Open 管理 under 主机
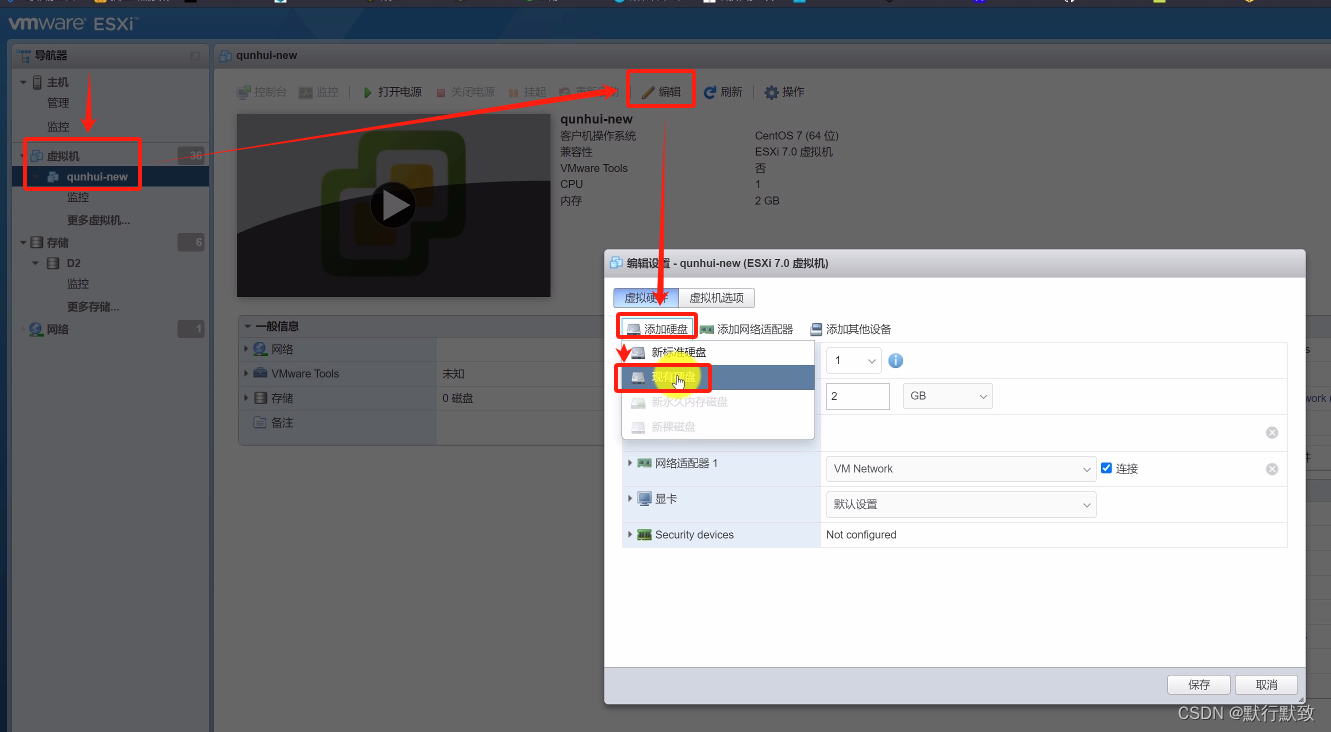This screenshot has width=1331, height=732. (58, 103)
